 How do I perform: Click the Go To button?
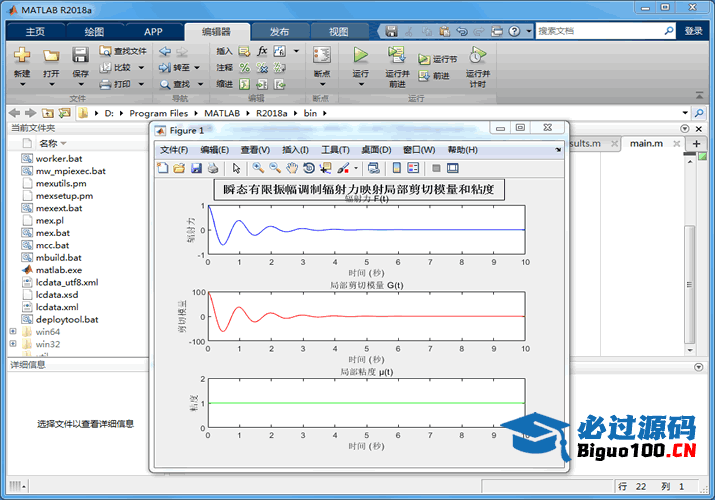tap(175, 67)
